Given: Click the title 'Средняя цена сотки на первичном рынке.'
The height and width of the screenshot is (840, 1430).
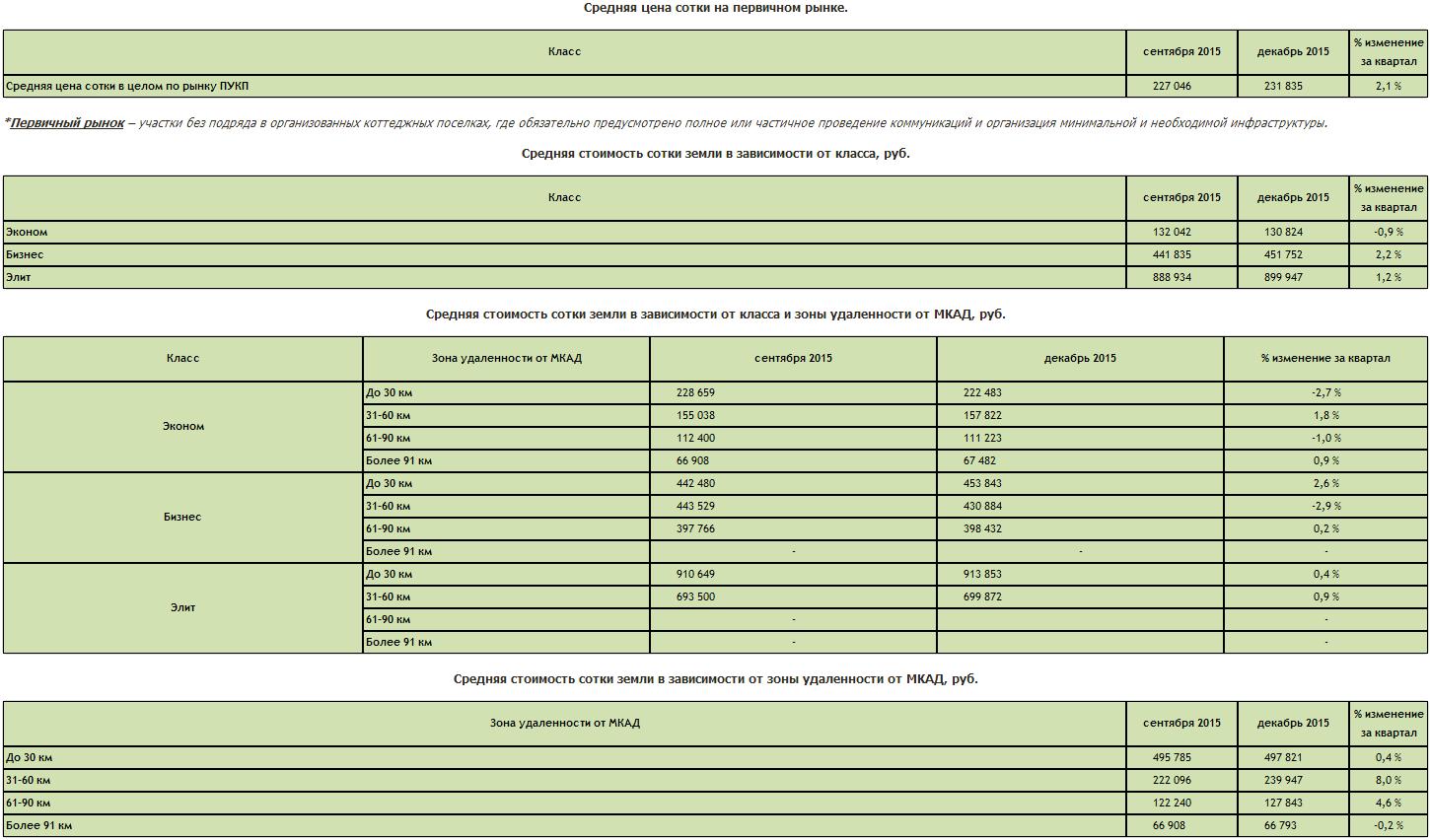Looking at the screenshot, I should (x=715, y=8).
